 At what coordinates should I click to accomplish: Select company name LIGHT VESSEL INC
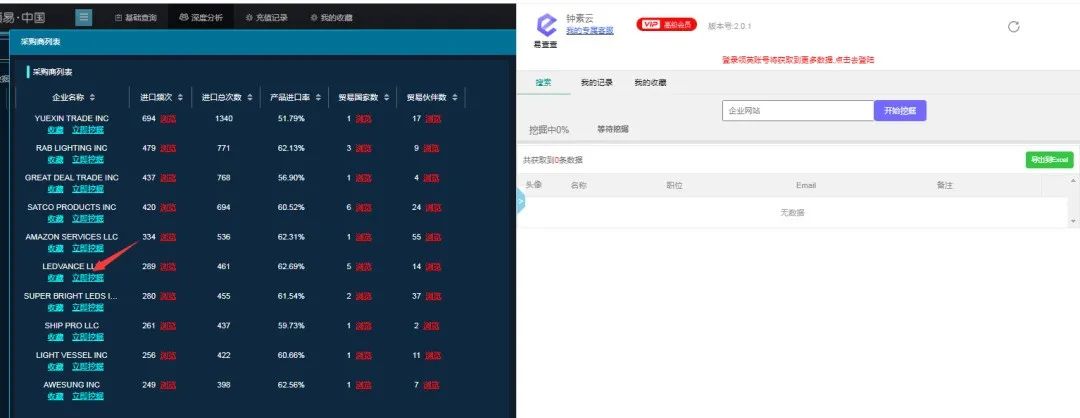[72, 355]
